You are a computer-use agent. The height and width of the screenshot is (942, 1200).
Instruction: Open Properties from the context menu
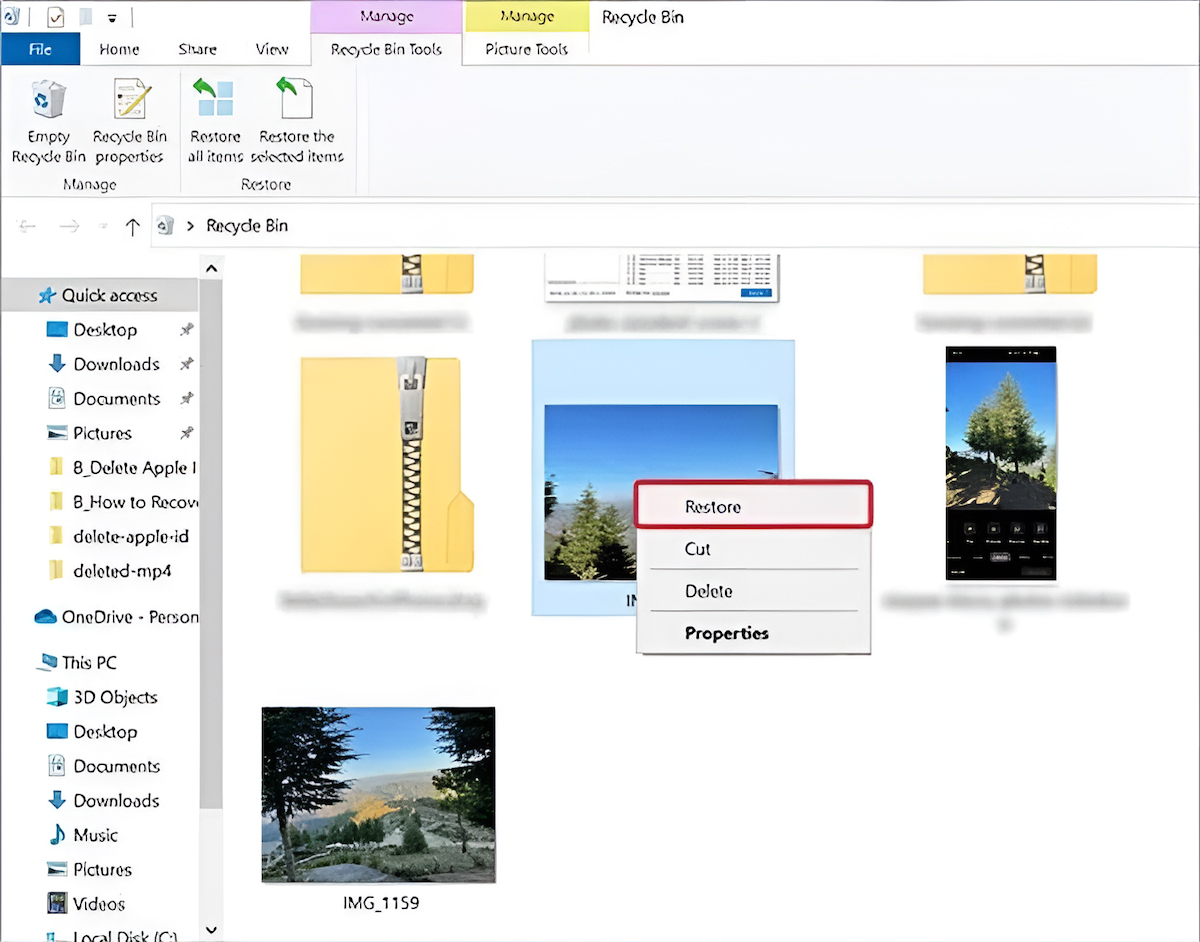(x=726, y=633)
